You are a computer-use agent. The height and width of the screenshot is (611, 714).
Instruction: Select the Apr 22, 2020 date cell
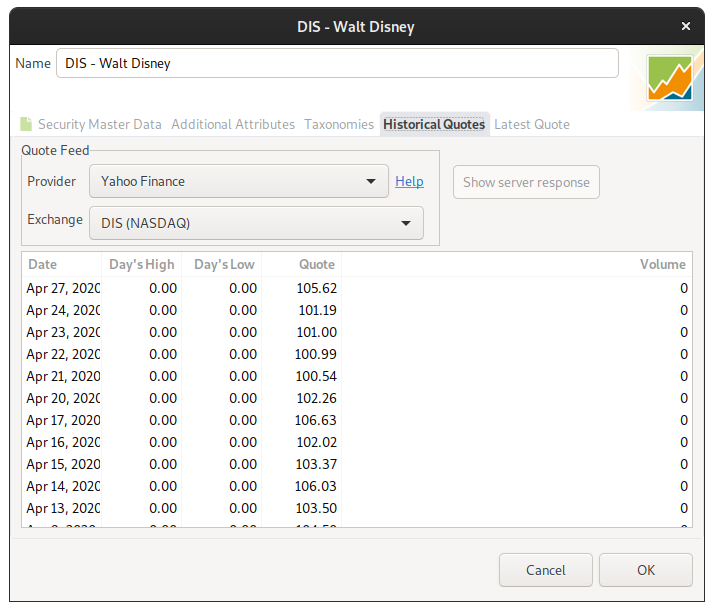click(63, 354)
